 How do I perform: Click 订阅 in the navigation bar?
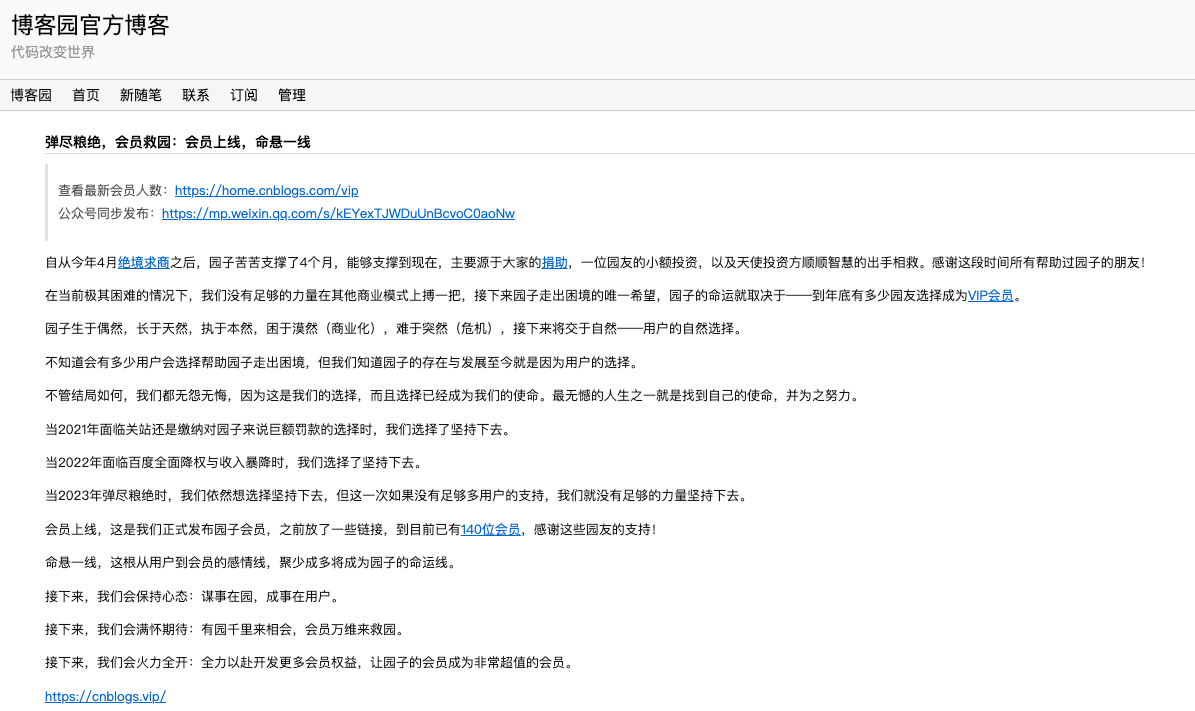[244, 95]
